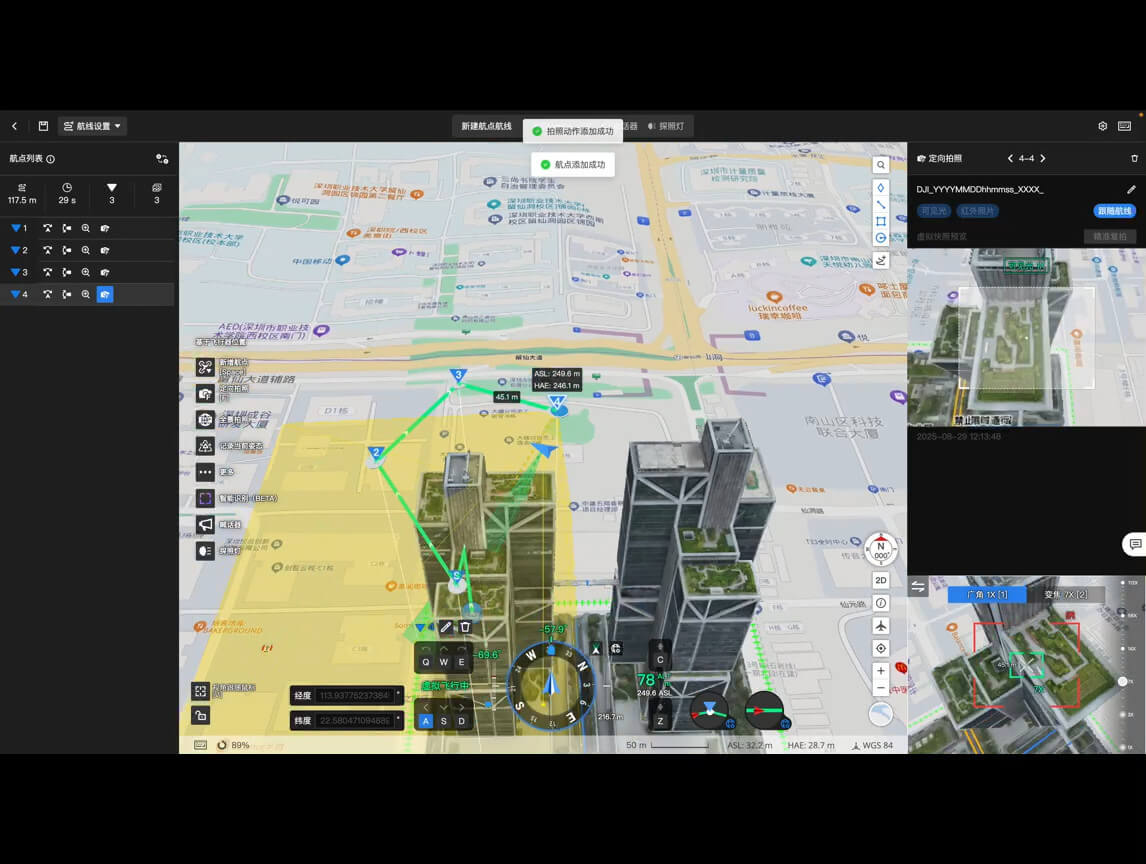Select the 变焦 7X [2] camera tab
This screenshot has width=1146, height=864.
pyautogui.click(x=1066, y=595)
